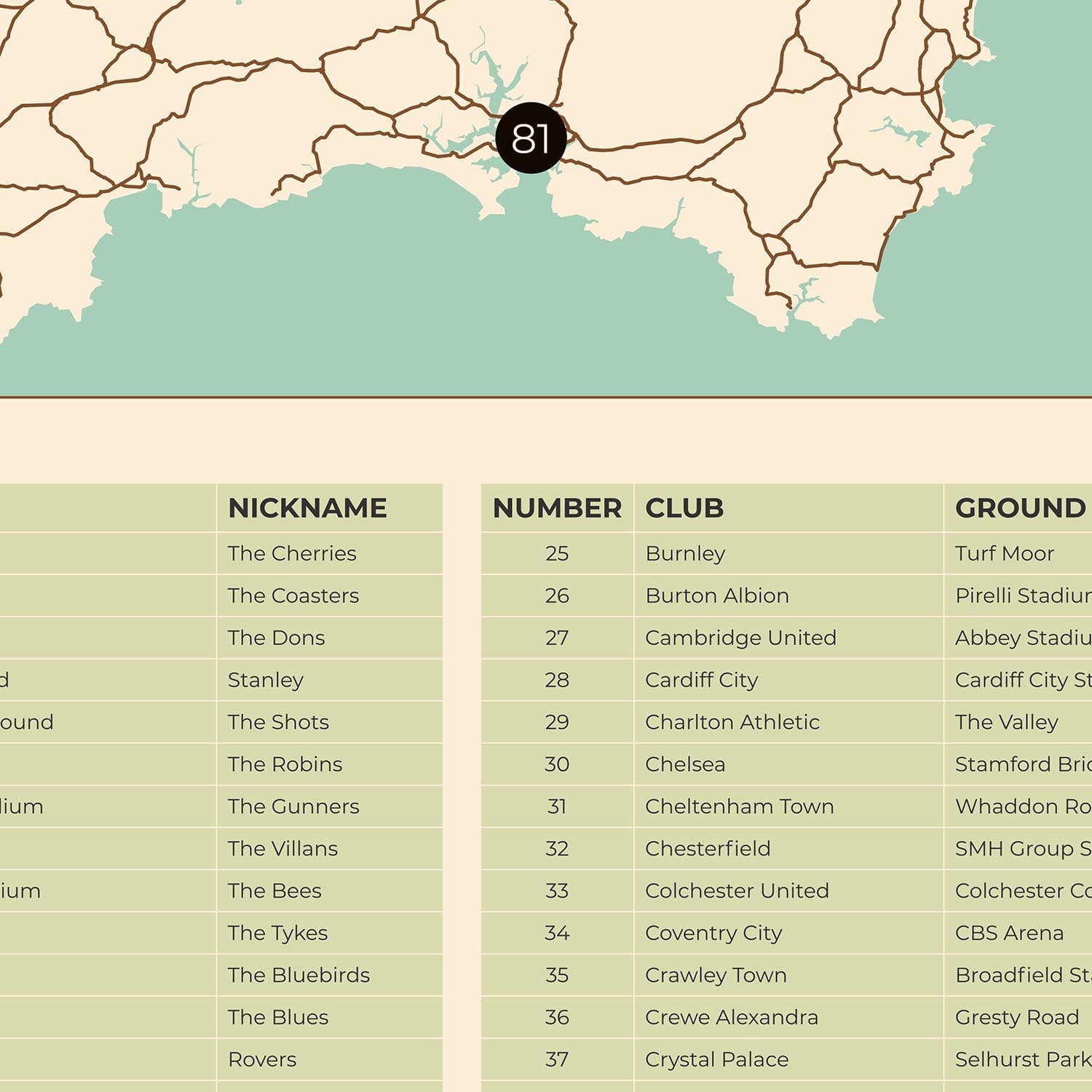Click the Turf Moor ground entry

tap(1004, 553)
